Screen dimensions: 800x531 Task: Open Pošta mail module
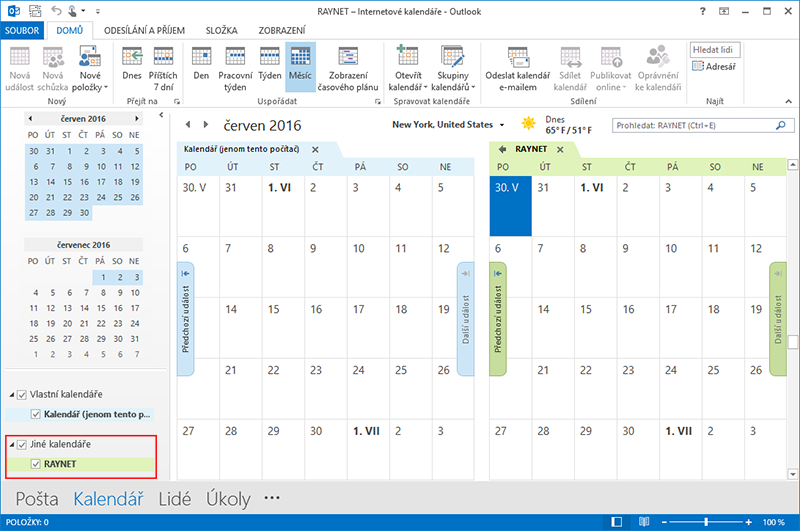[x=37, y=498]
